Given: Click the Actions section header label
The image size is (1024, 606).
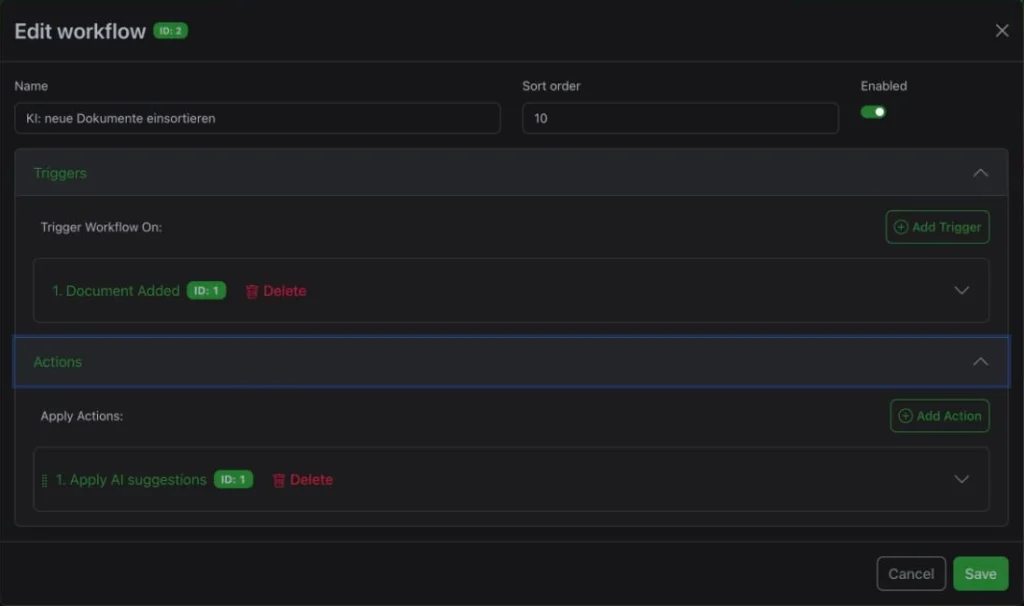Looking at the screenshot, I should [x=57, y=362].
